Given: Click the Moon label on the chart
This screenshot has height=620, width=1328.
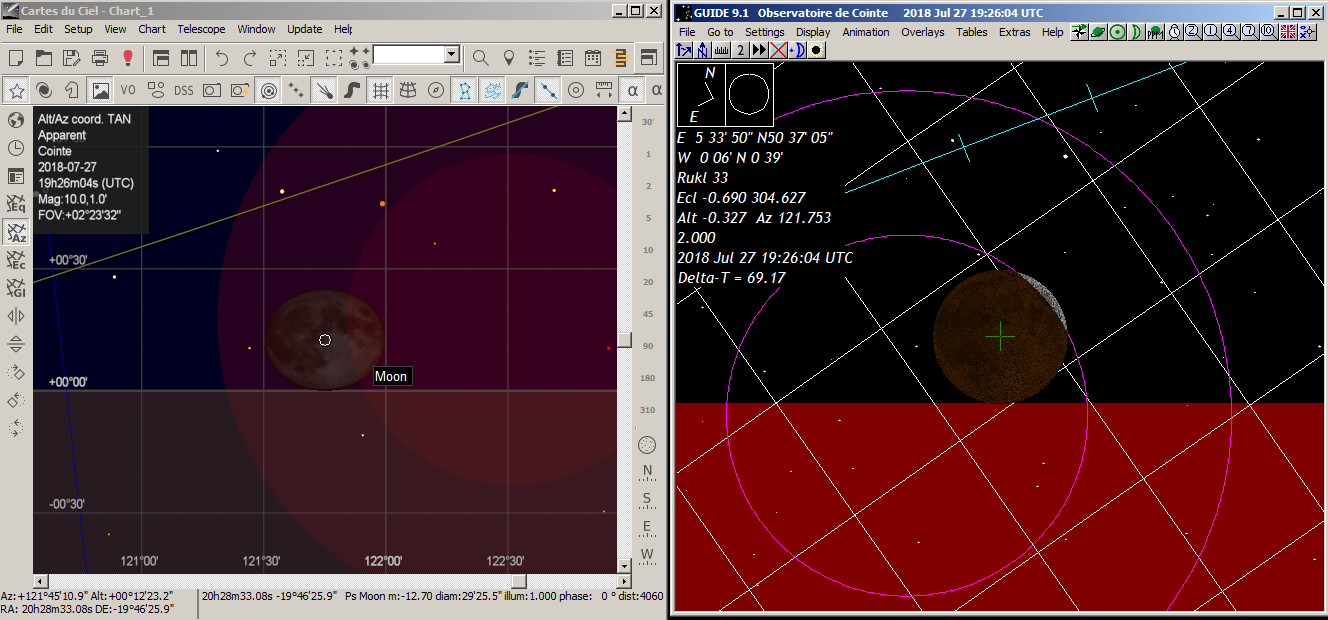Looking at the screenshot, I should (x=391, y=376).
